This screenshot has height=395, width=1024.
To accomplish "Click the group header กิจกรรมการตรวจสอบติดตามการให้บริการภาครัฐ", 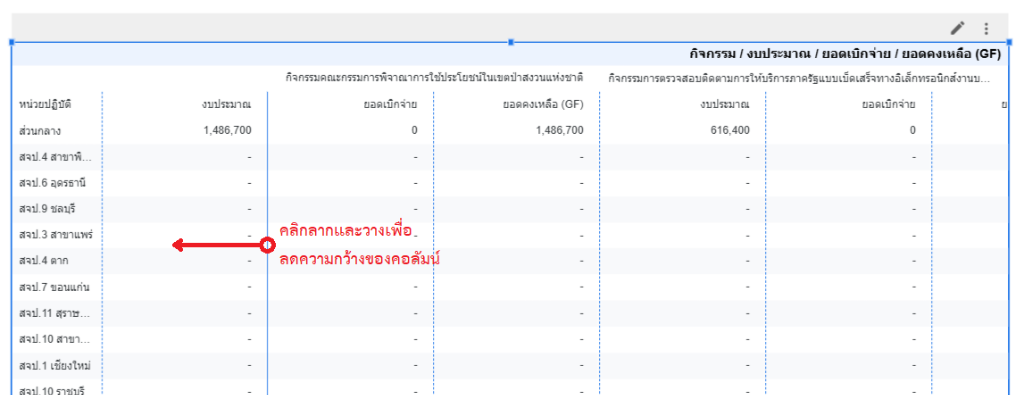I will tap(798, 79).
